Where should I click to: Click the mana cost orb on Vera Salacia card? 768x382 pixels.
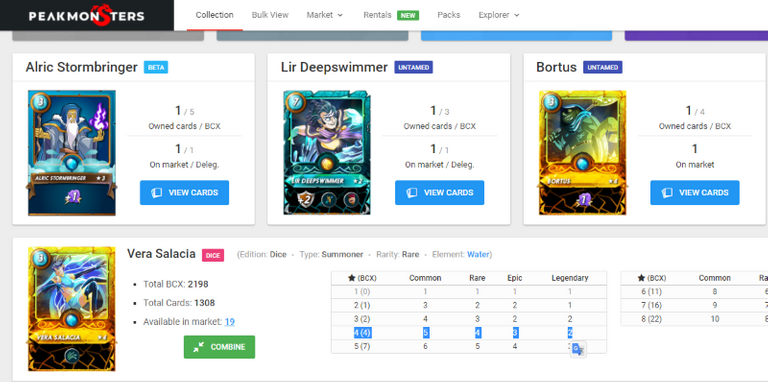tap(40, 258)
